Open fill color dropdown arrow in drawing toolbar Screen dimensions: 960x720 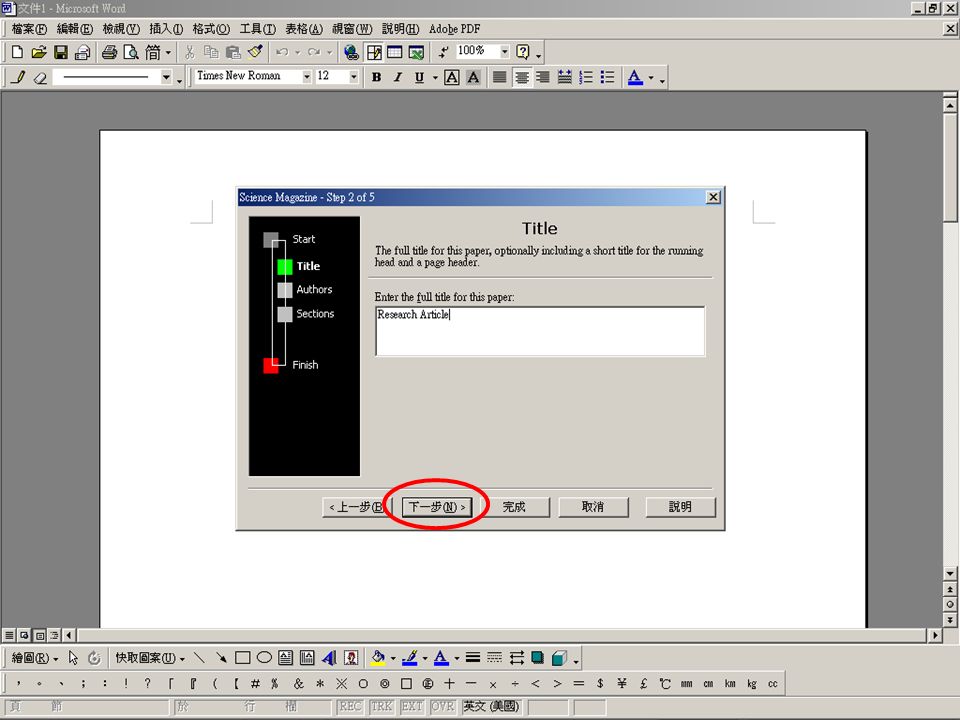pyautogui.click(x=393, y=659)
